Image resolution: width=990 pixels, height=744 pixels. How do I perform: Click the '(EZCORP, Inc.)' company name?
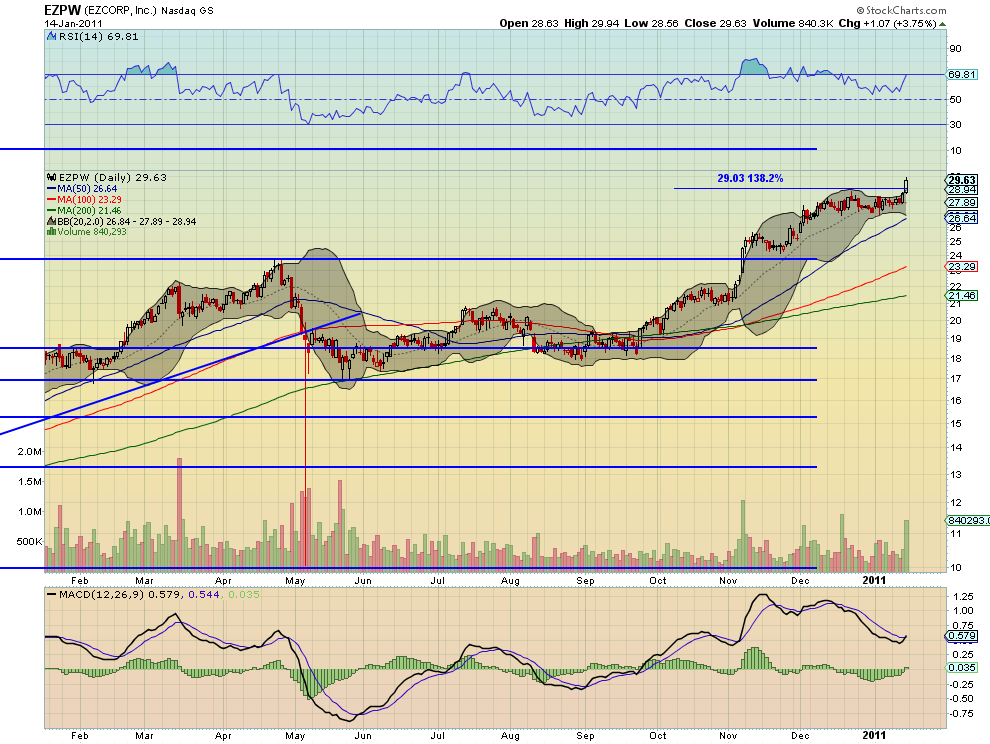[121, 10]
